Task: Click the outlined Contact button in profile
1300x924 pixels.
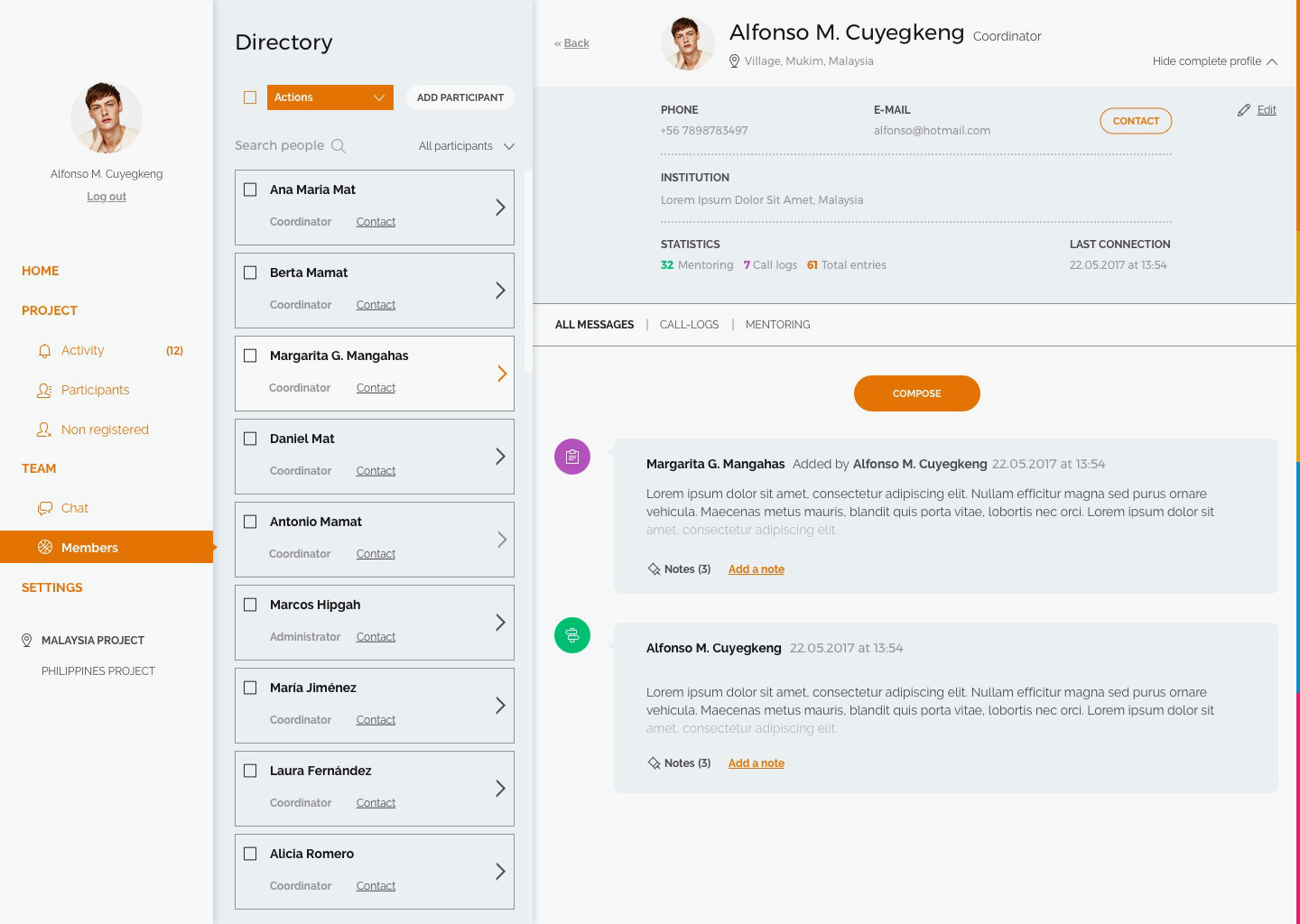Action: 1136,121
